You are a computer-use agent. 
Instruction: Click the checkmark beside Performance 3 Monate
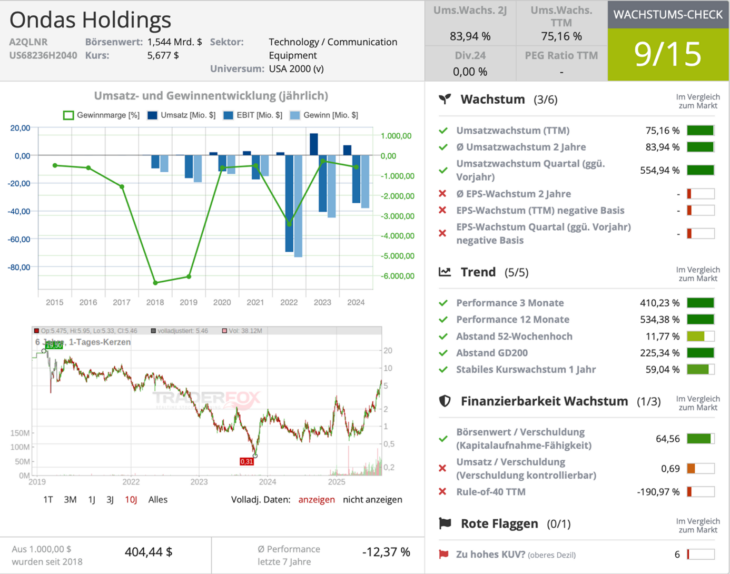click(443, 303)
